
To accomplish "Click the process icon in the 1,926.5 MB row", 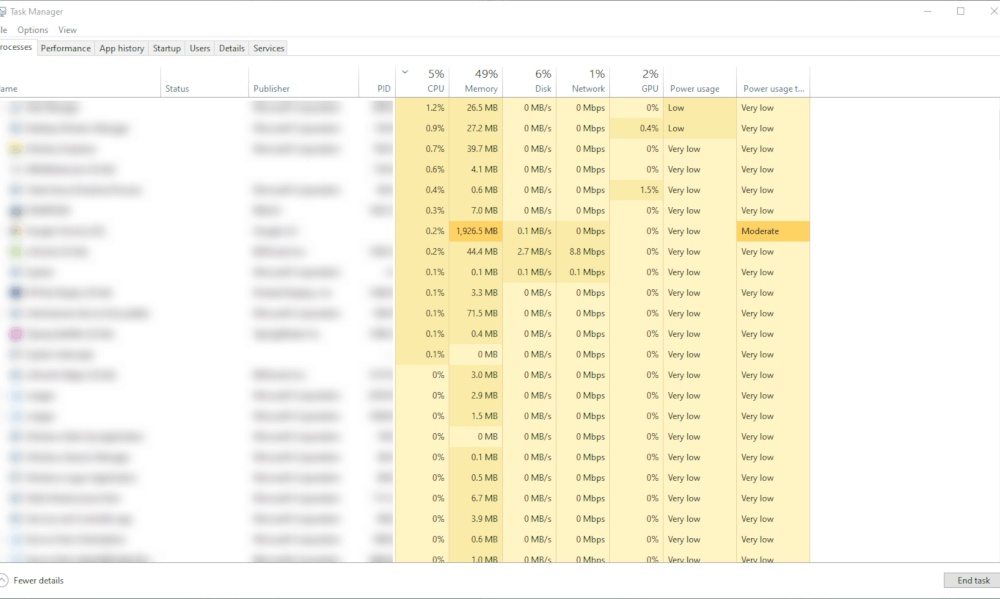I will pos(15,231).
